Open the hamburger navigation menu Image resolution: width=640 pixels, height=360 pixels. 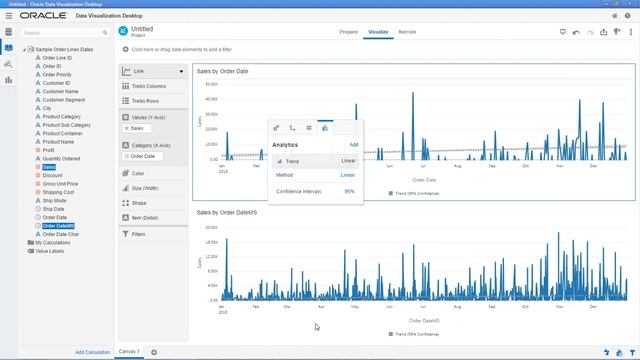point(9,16)
